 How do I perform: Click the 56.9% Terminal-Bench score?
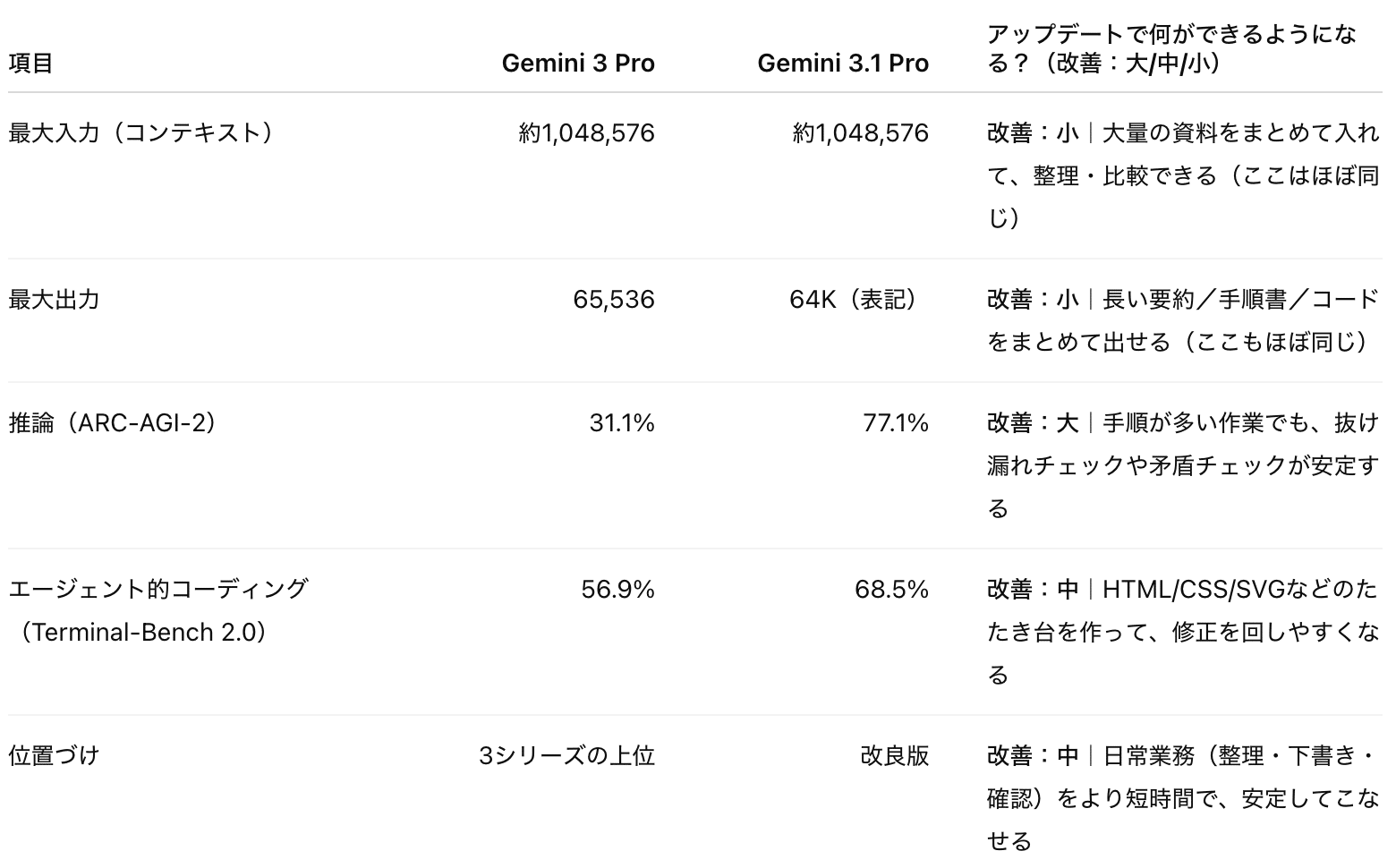pyautogui.click(x=618, y=590)
